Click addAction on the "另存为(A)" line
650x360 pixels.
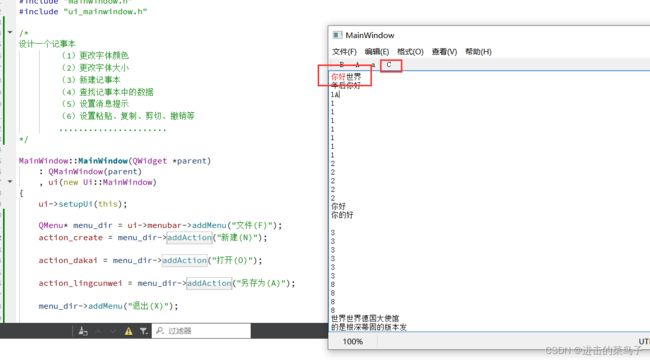(209, 283)
